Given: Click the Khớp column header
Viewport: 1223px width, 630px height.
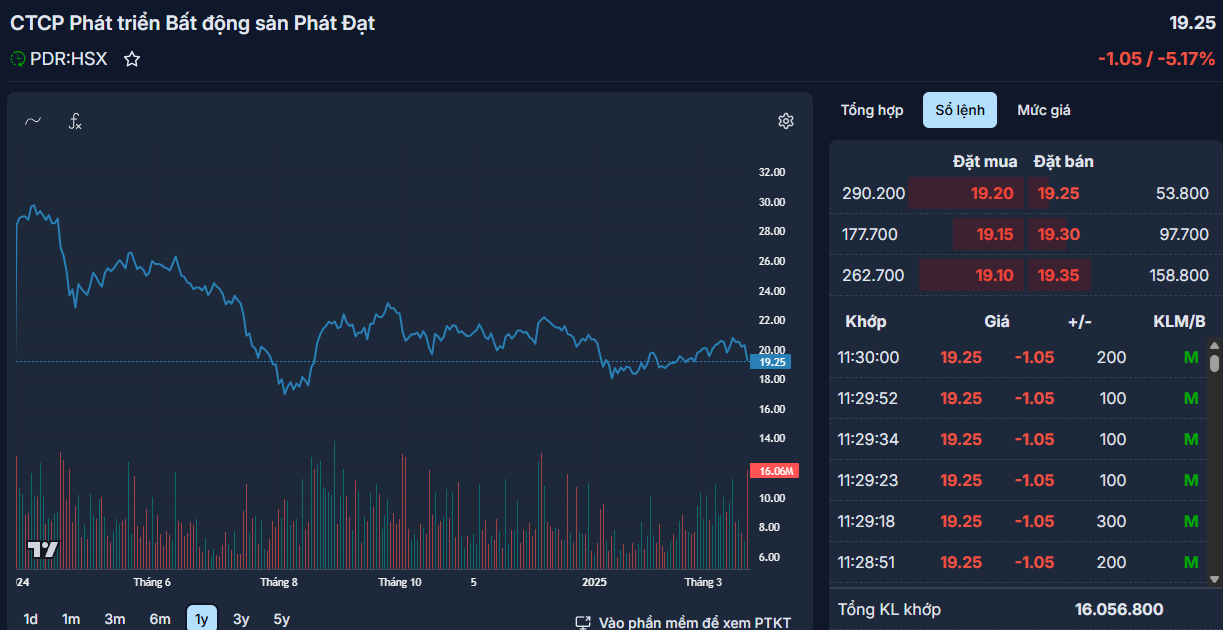Looking at the screenshot, I should coord(866,321).
